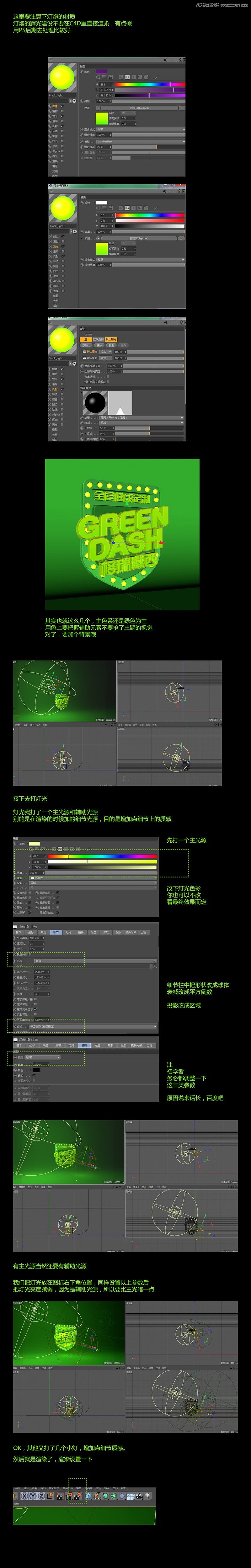
Task: Click the texture arrow button left of Fresnel
Action: point(98,108)
